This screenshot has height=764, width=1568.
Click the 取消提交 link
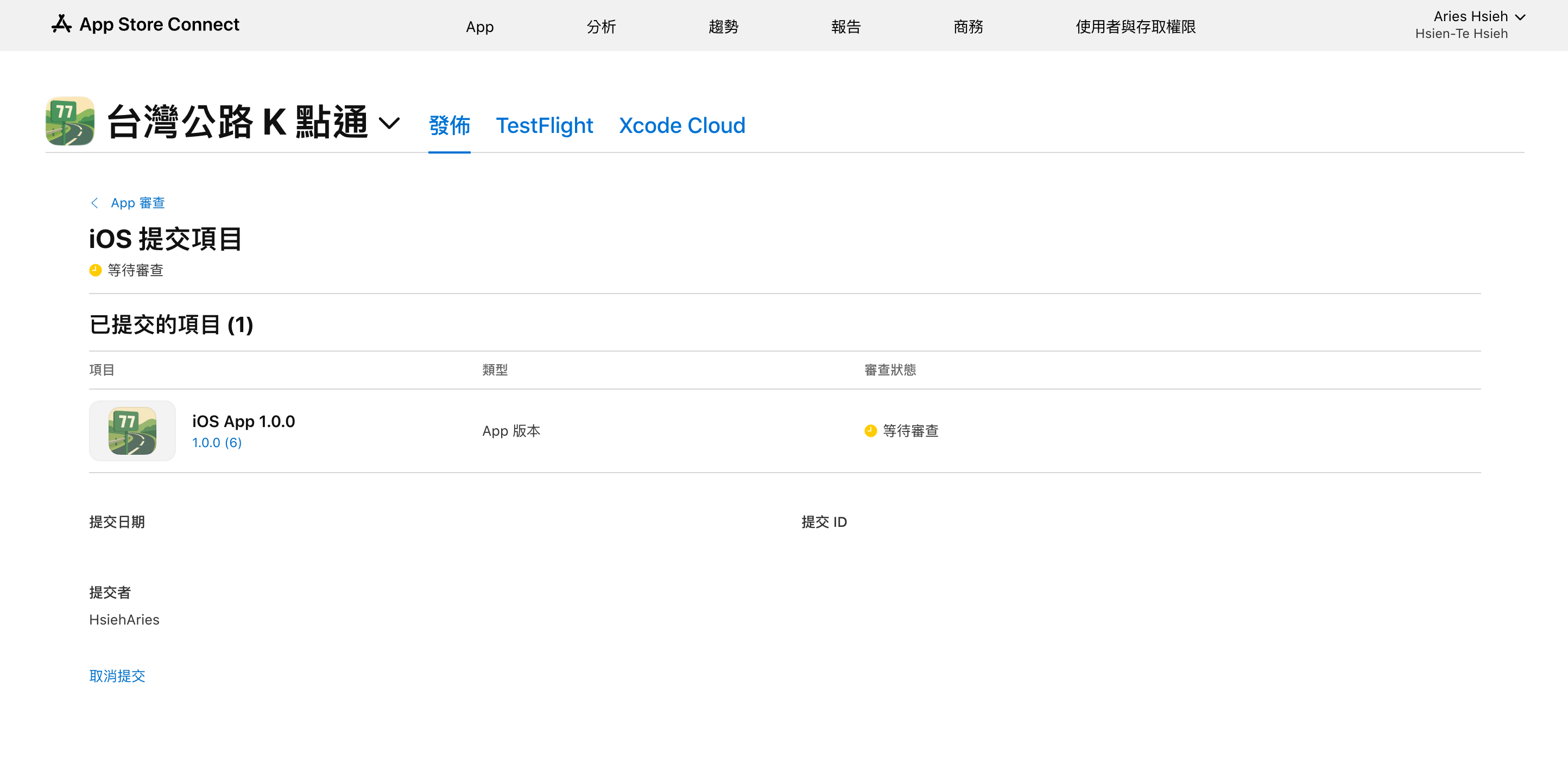pos(117,676)
